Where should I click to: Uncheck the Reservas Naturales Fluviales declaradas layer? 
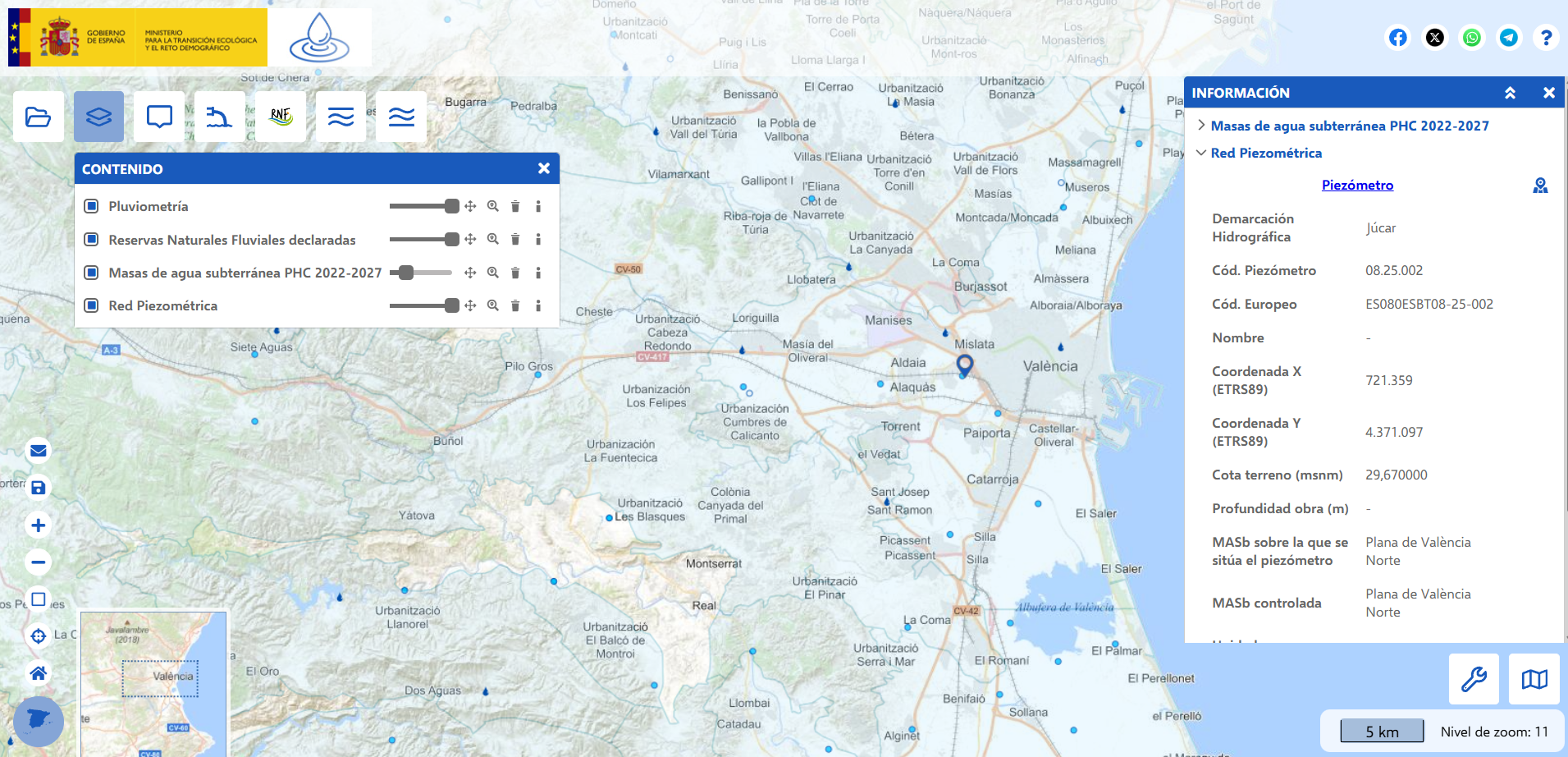click(91, 240)
